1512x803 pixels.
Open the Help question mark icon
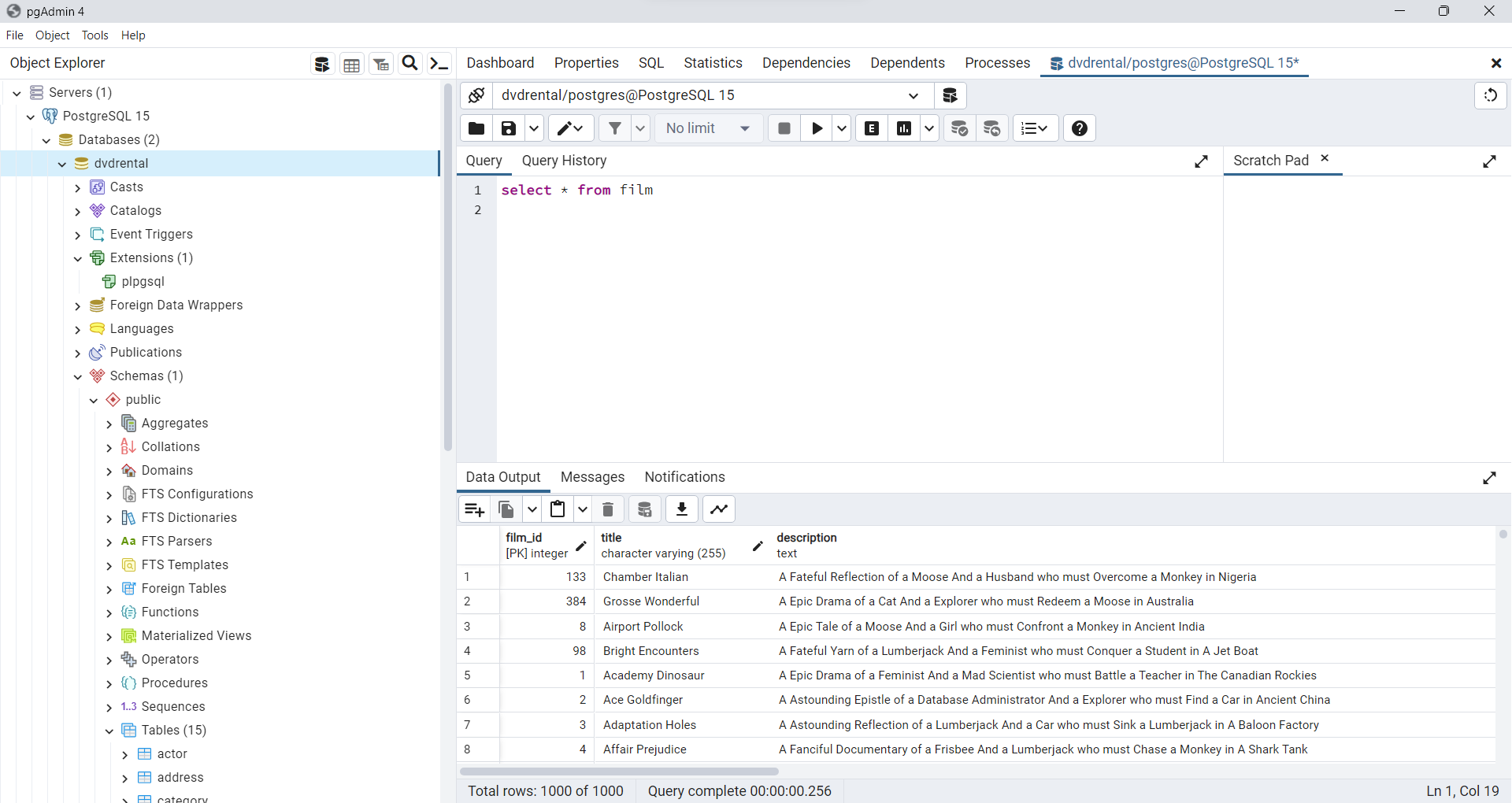coord(1080,128)
